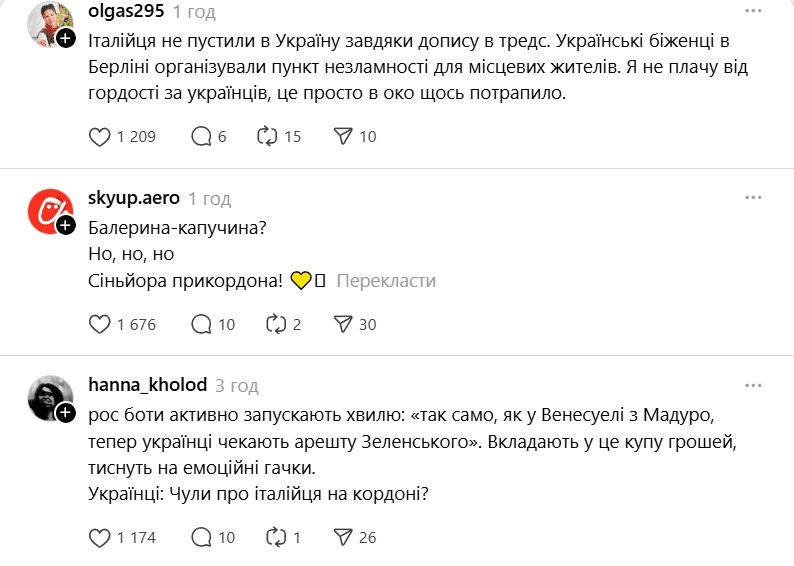The image size is (794, 566).
Task: Share the skyup.aero post
Action: point(343,324)
